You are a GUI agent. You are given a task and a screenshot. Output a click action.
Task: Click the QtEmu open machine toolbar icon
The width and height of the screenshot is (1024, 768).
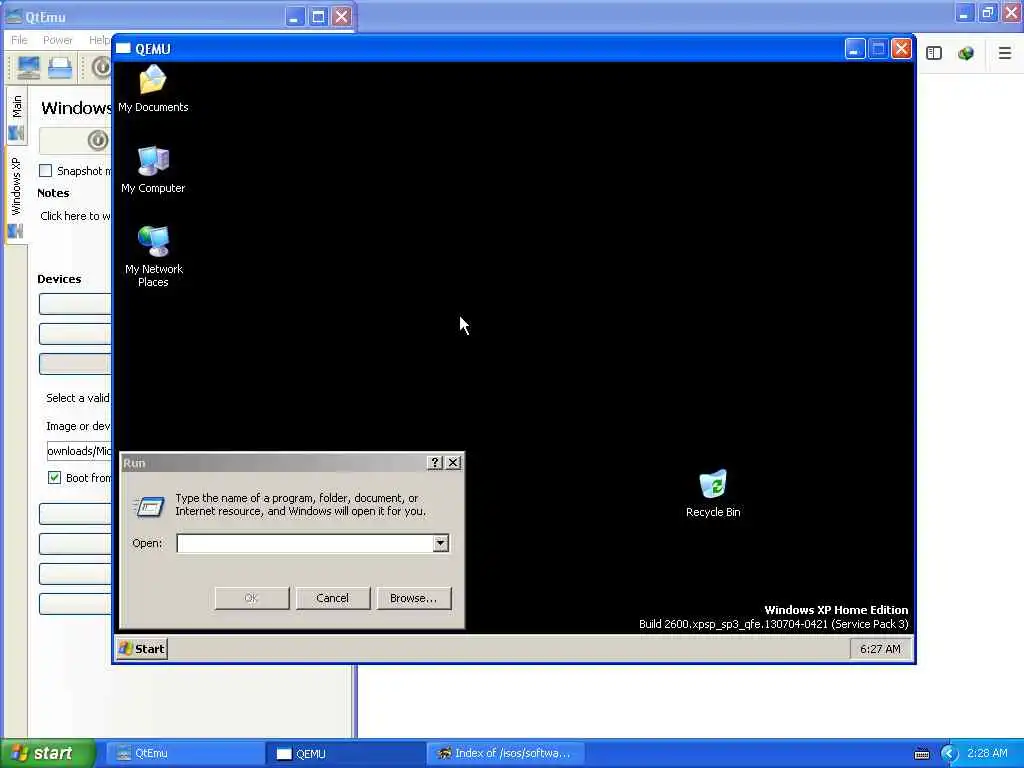click(60, 68)
